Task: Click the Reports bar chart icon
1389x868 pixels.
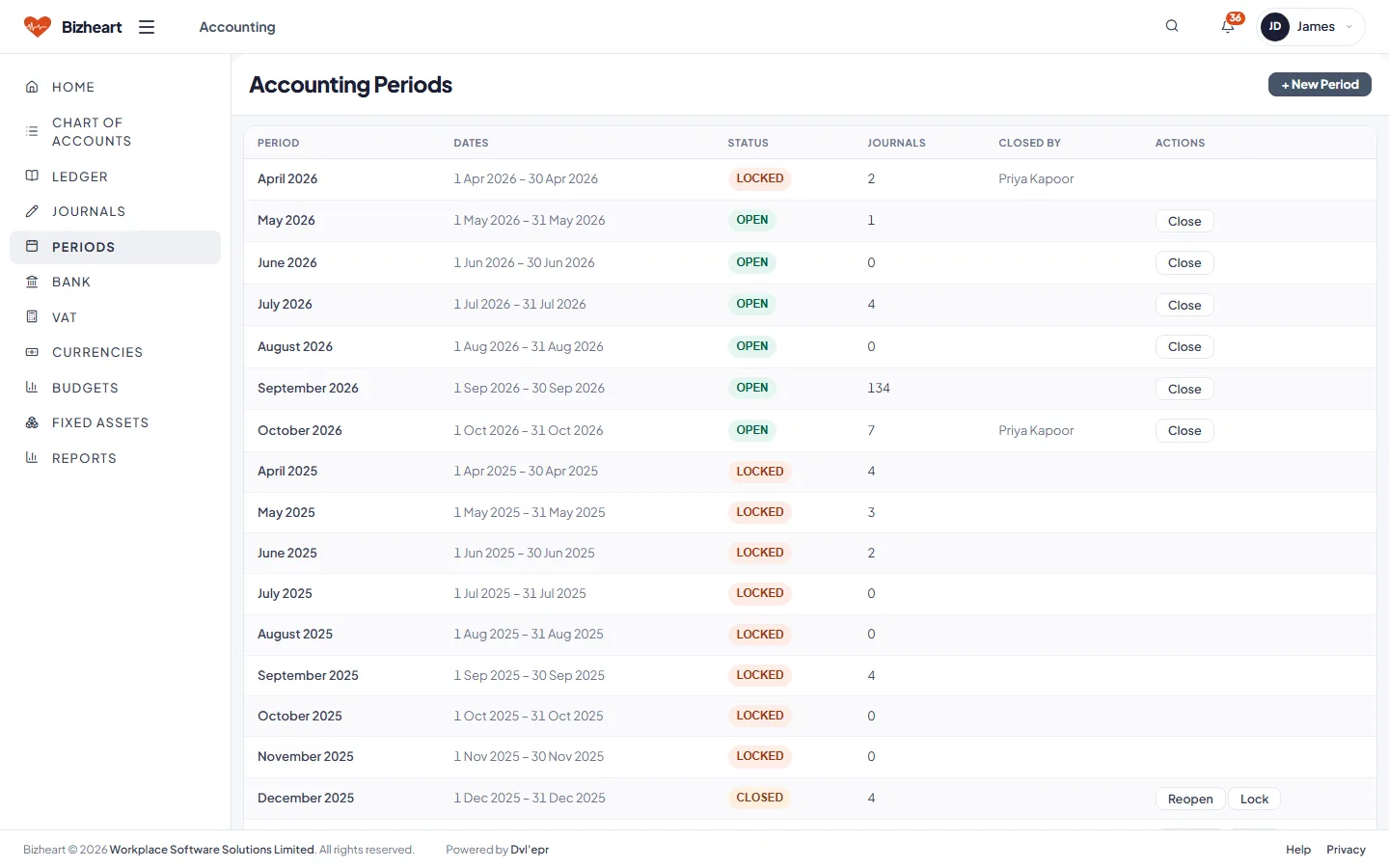Action: [32, 458]
